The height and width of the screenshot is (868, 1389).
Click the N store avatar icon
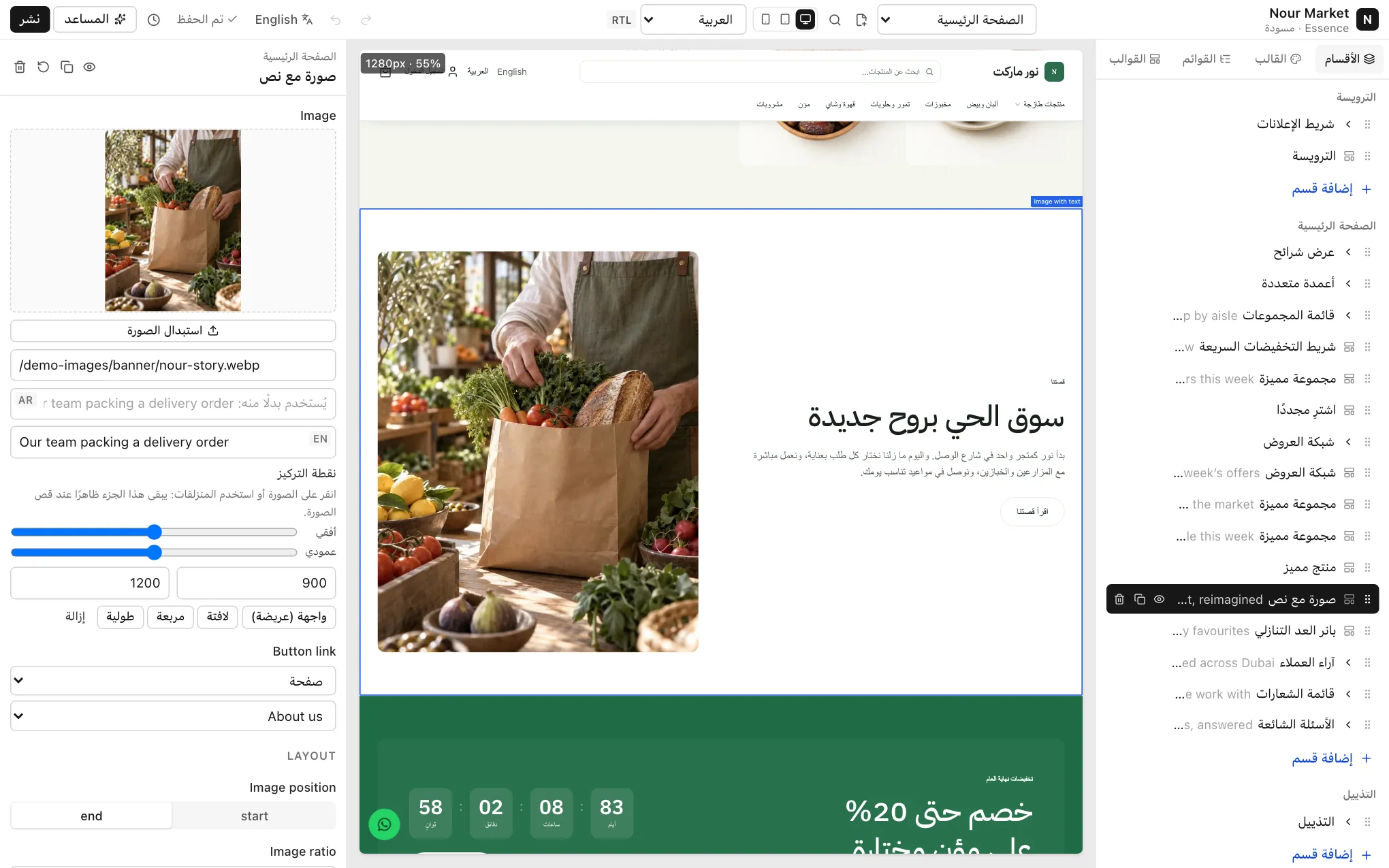click(x=1367, y=20)
